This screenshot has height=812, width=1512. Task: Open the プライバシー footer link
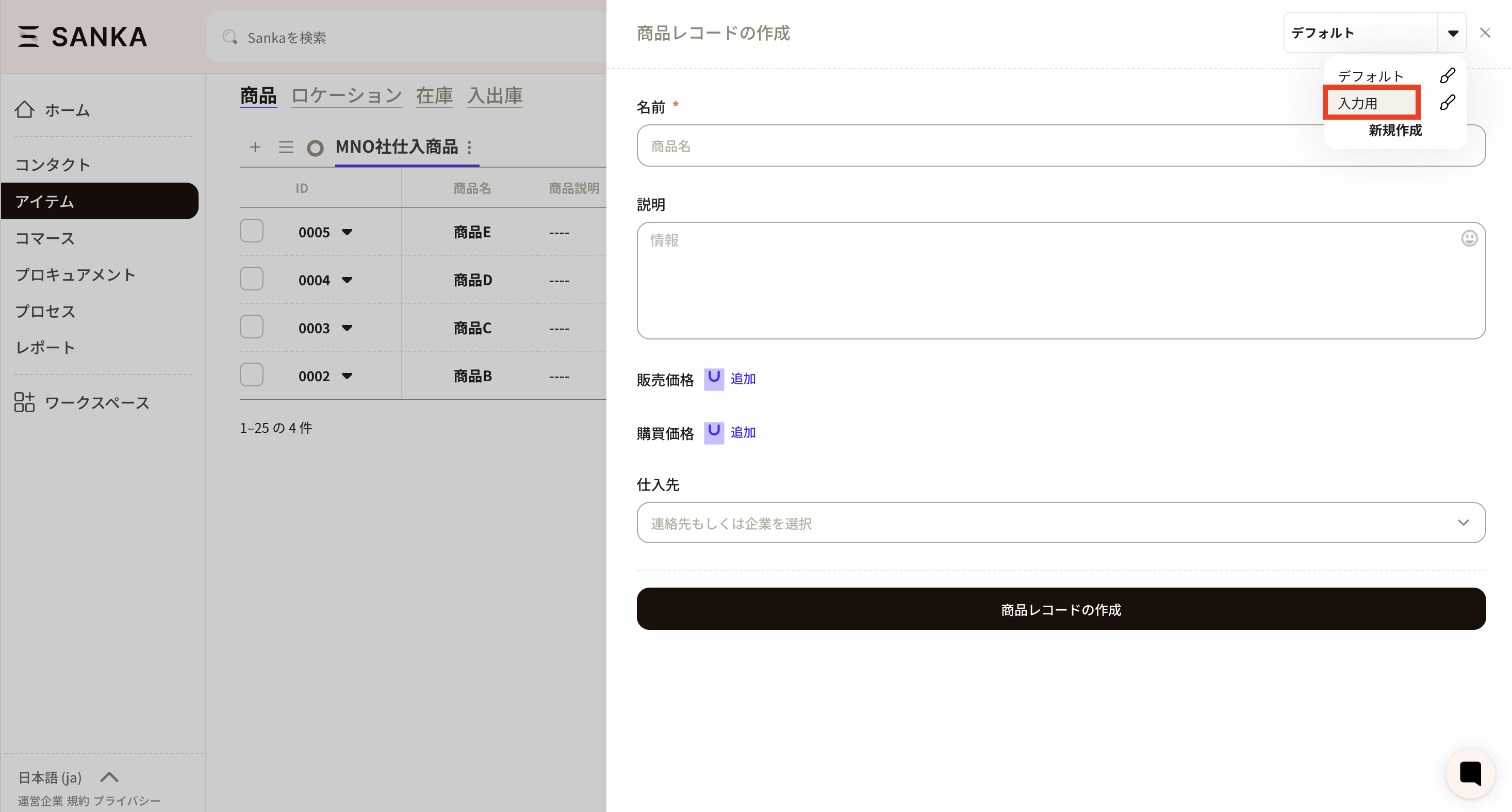pyautogui.click(x=127, y=801)
